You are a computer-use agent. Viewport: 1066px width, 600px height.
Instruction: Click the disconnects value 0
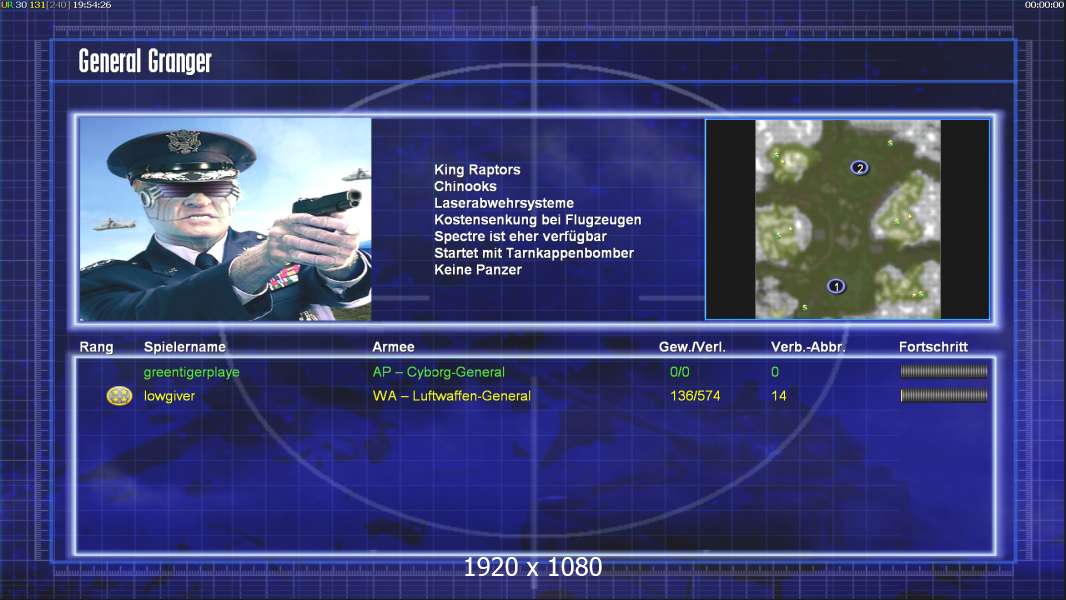[775, 372]
